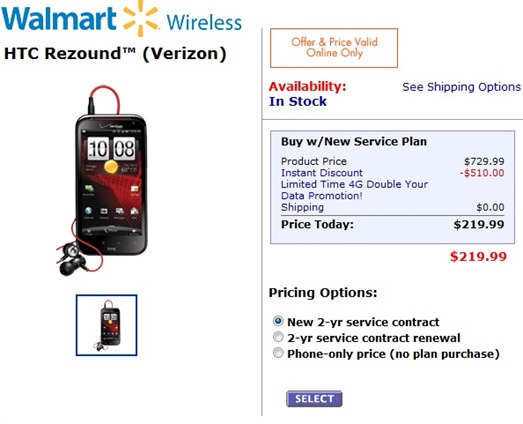Image resolution: width=523 pixels, height=424 pixels.
Task: Click the SELECT button
Action: 314,399
